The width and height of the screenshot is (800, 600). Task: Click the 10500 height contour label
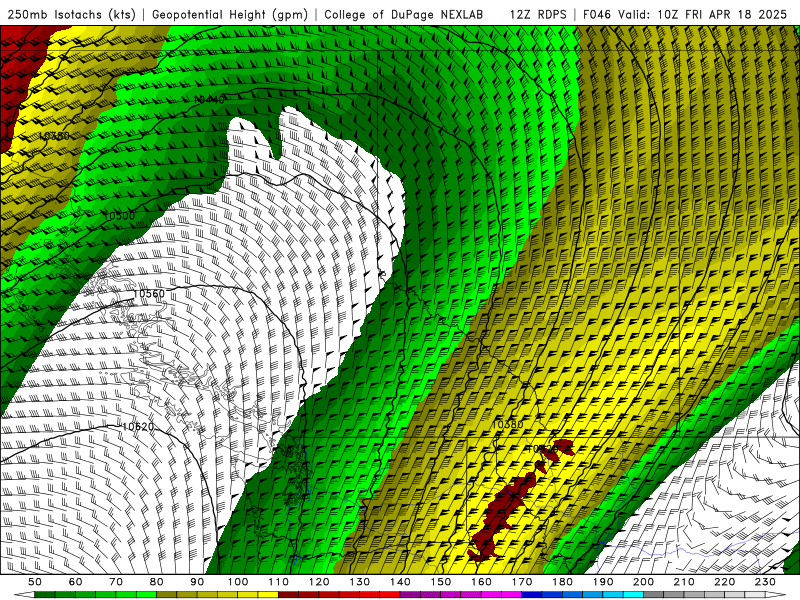119,215
